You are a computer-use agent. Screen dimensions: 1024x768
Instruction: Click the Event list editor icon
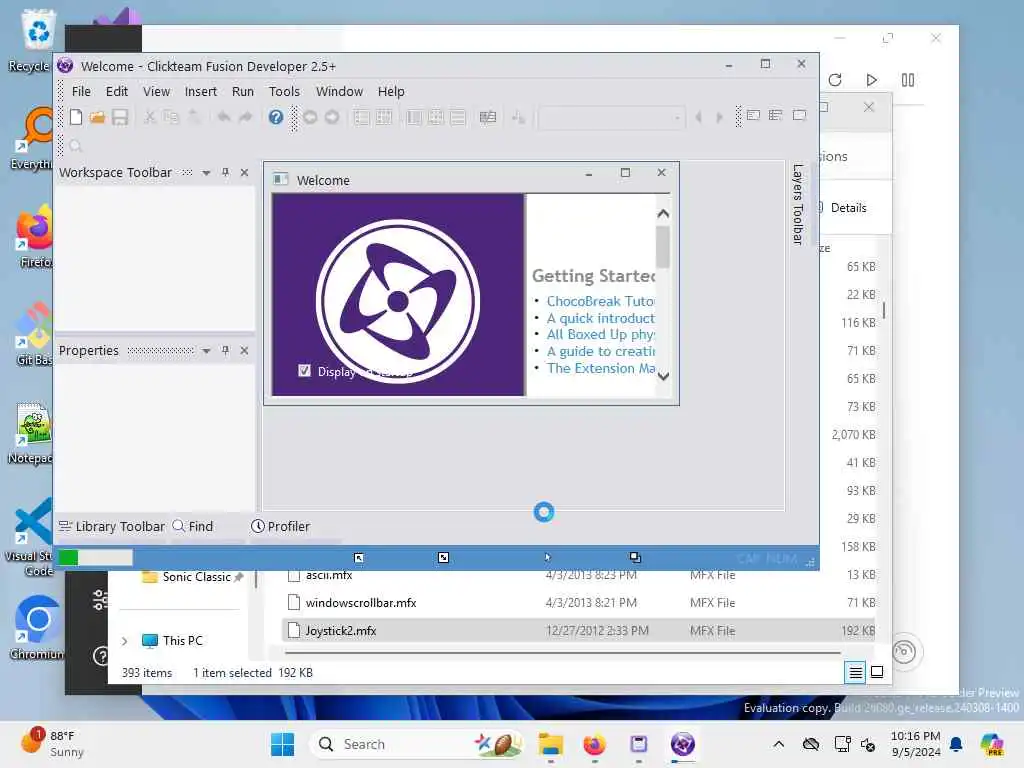coord(458,118)
